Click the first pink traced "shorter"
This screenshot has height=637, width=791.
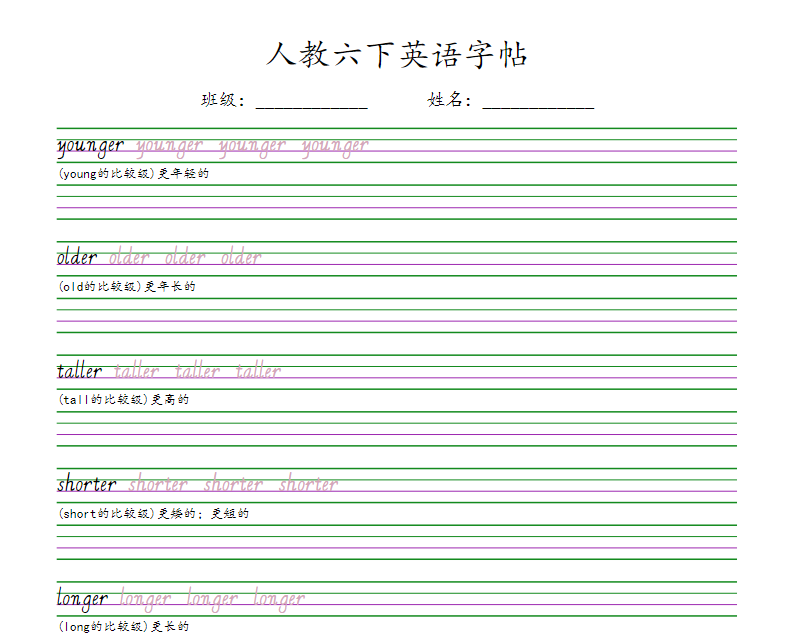click(x=158, y=485)
